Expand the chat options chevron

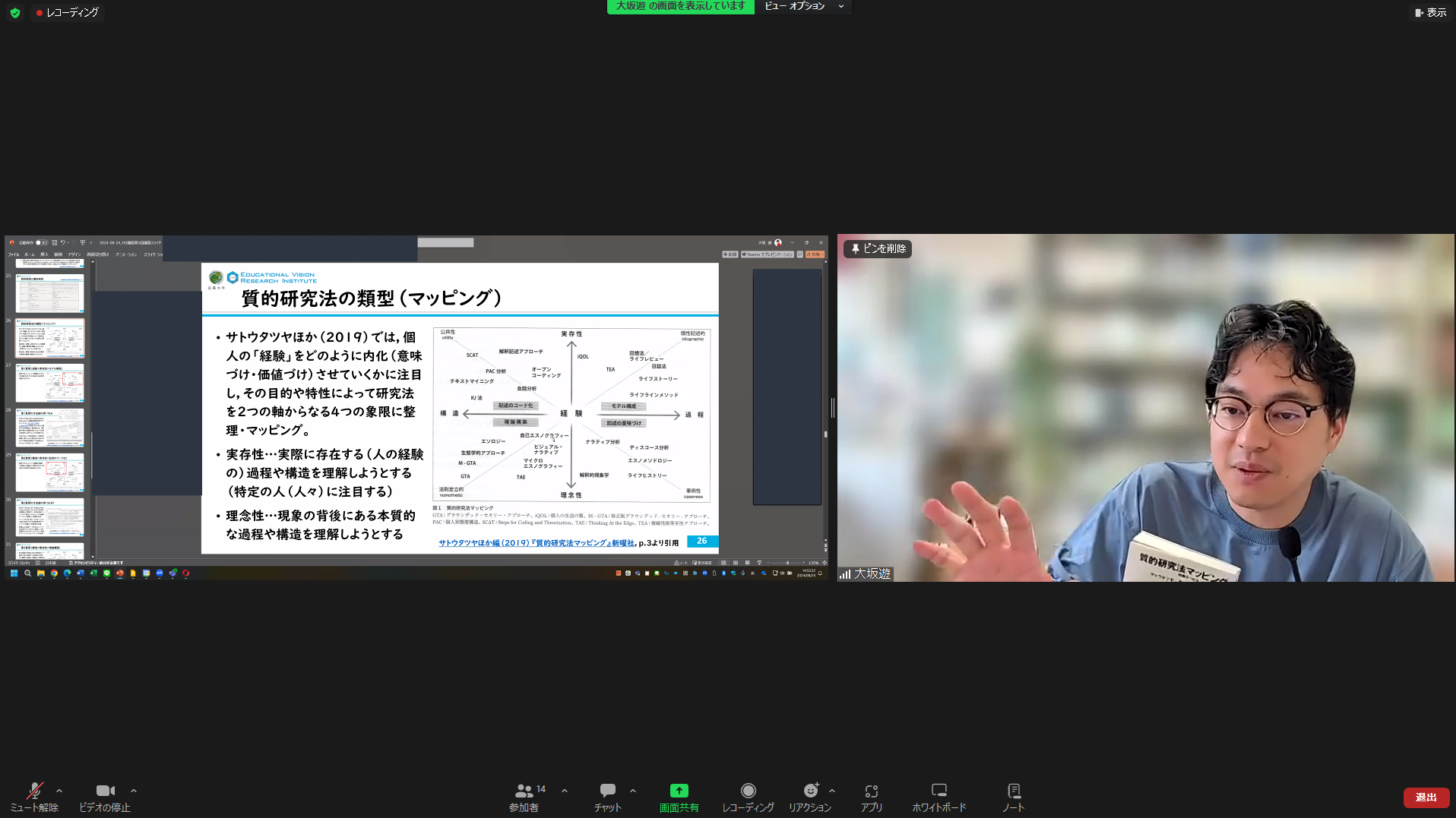click(633, 791)
